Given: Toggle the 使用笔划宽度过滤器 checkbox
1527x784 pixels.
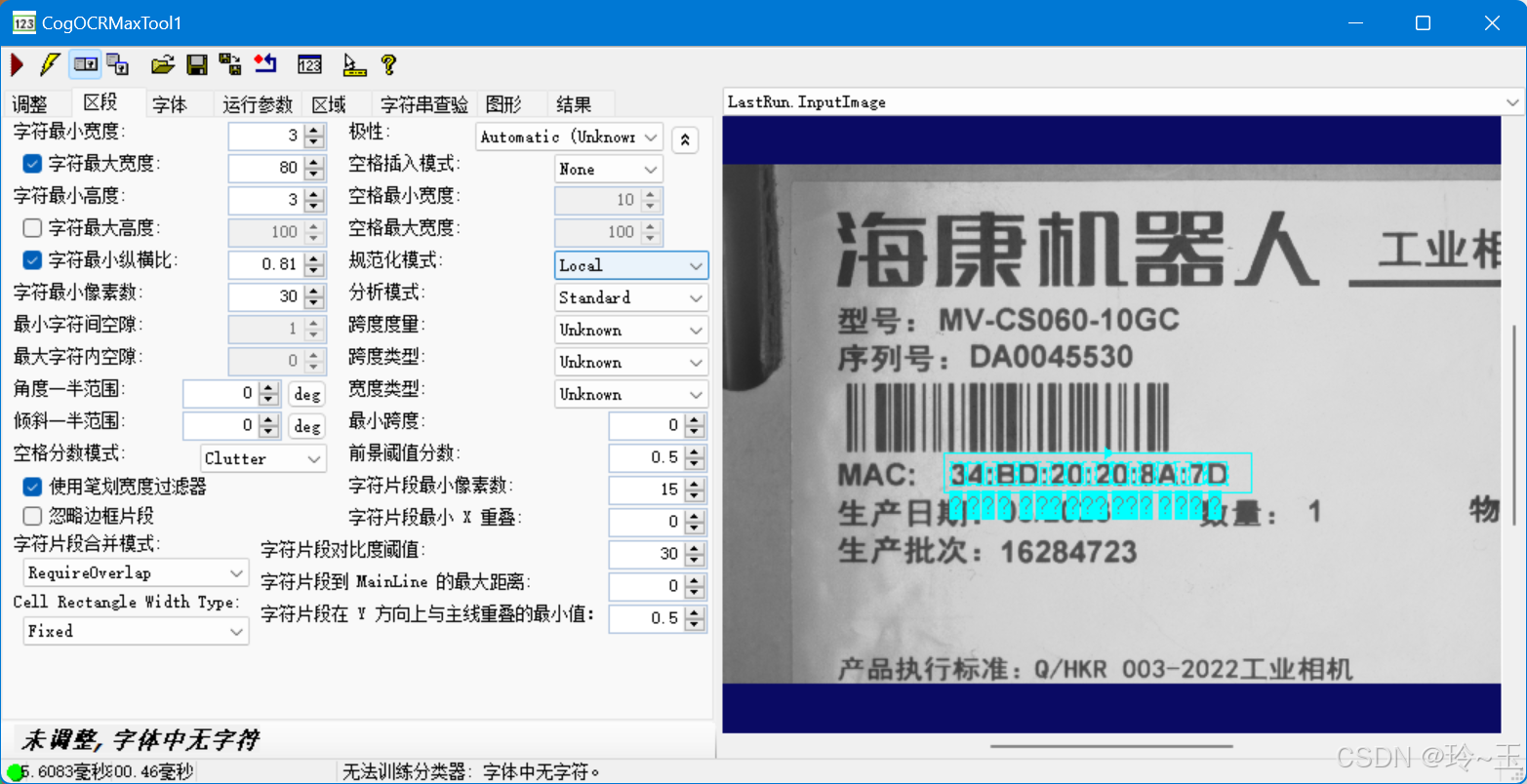Looking at the screenshot, I should (x=32, y=486).
